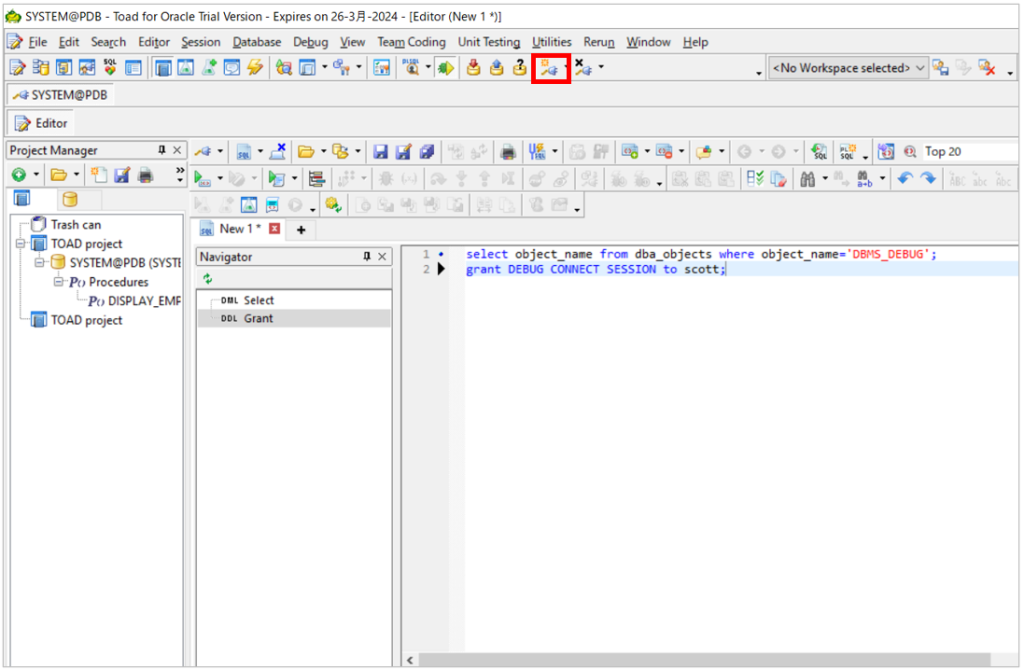Collapse the Procedures tree node
Viewport: 1024px width, 670px height.
point(59,281)
